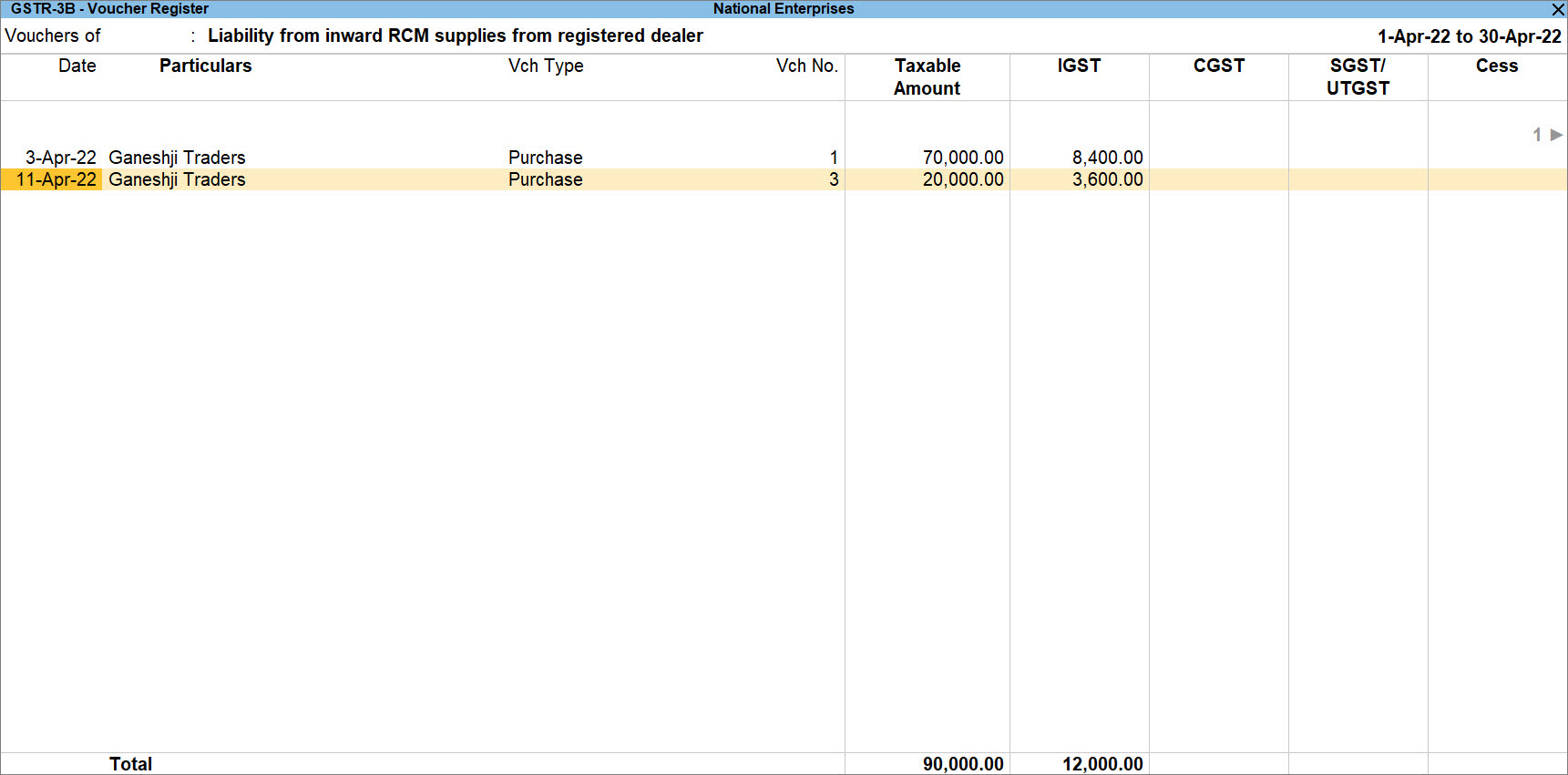Click the voucher number 3 cell
The height and width of the screenshot is (775, 1568).
(x=834, y=179)
